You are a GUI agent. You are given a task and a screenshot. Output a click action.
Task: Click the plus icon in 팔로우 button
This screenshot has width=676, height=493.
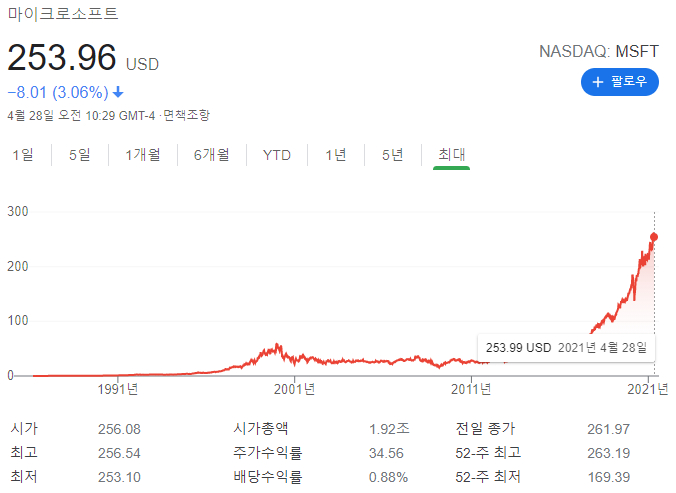pos(598,82)
